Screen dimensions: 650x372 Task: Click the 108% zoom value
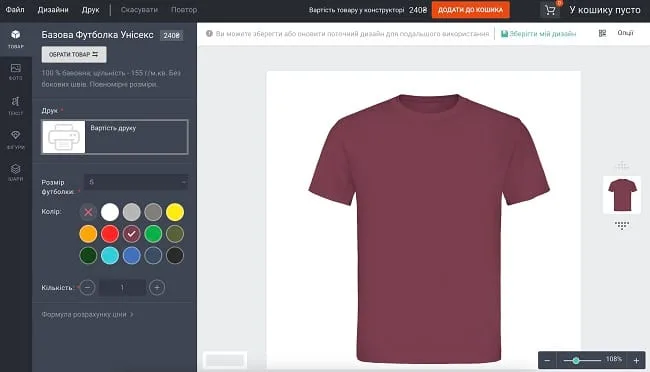tap(614, 359)
